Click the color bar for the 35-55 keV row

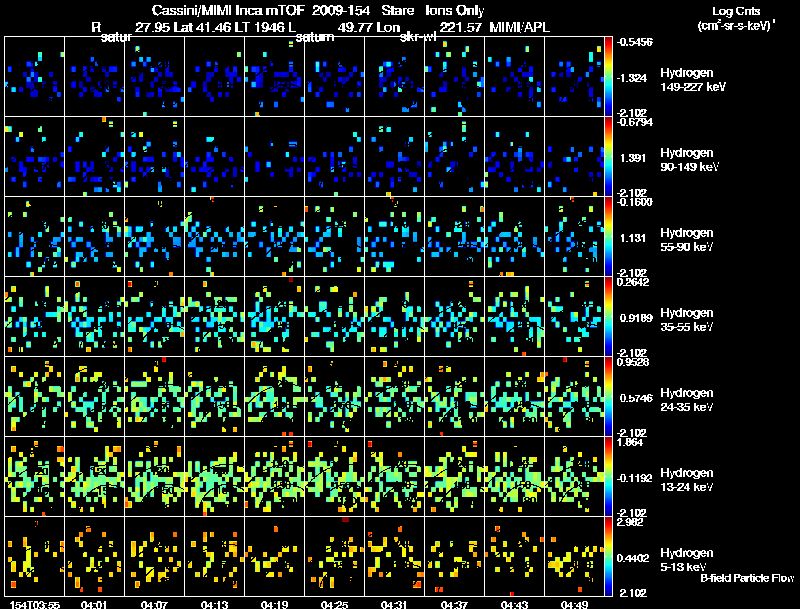pos(608,317)
